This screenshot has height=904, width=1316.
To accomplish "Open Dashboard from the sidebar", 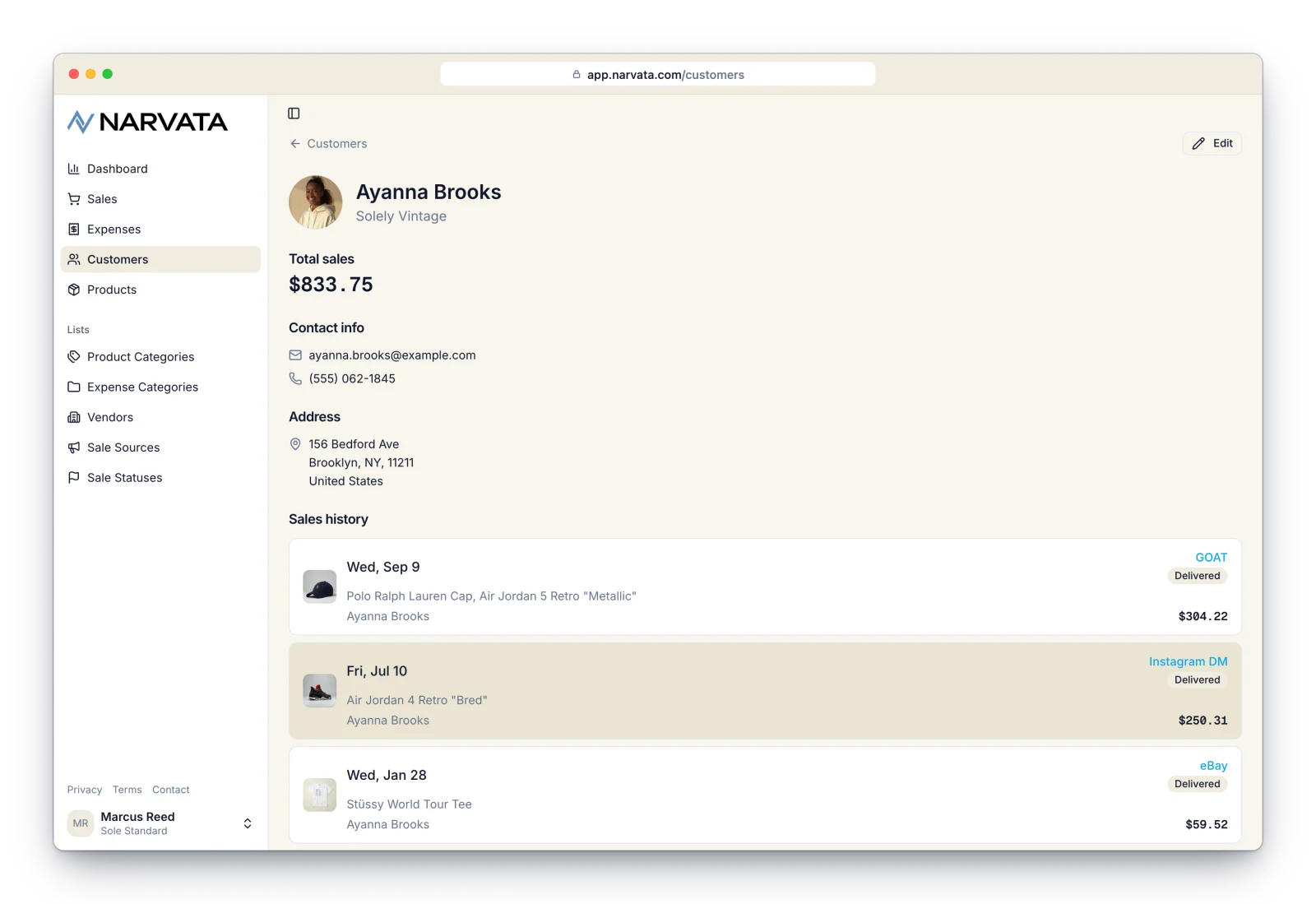I will (160, 169).
